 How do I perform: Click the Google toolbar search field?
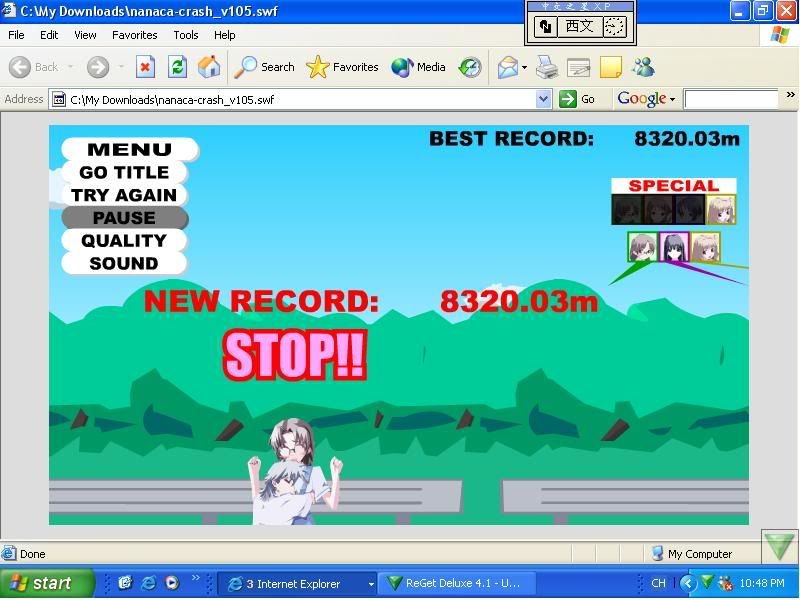[x=731, y=99]
